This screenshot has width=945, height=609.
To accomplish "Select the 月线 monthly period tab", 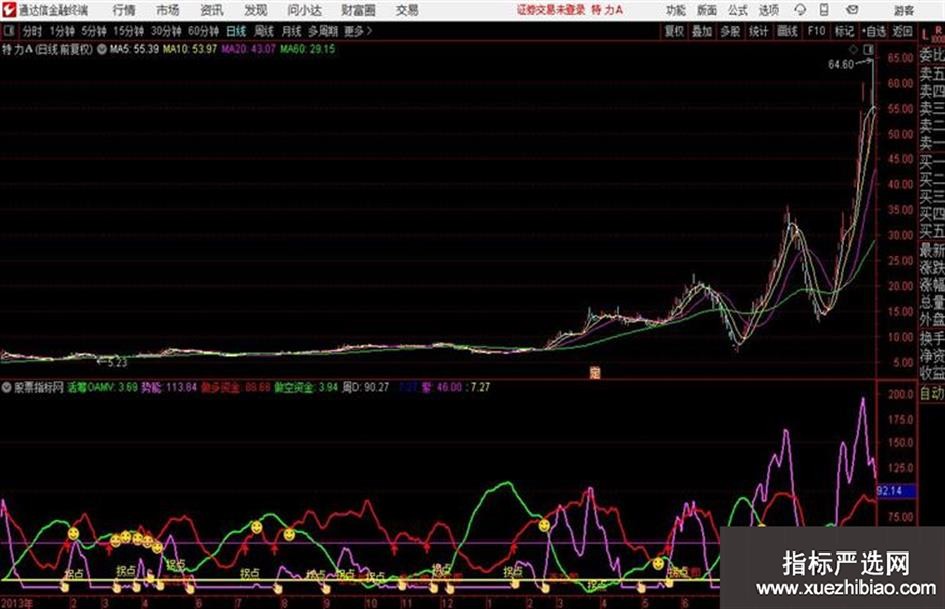I will (x=292, y=31).
